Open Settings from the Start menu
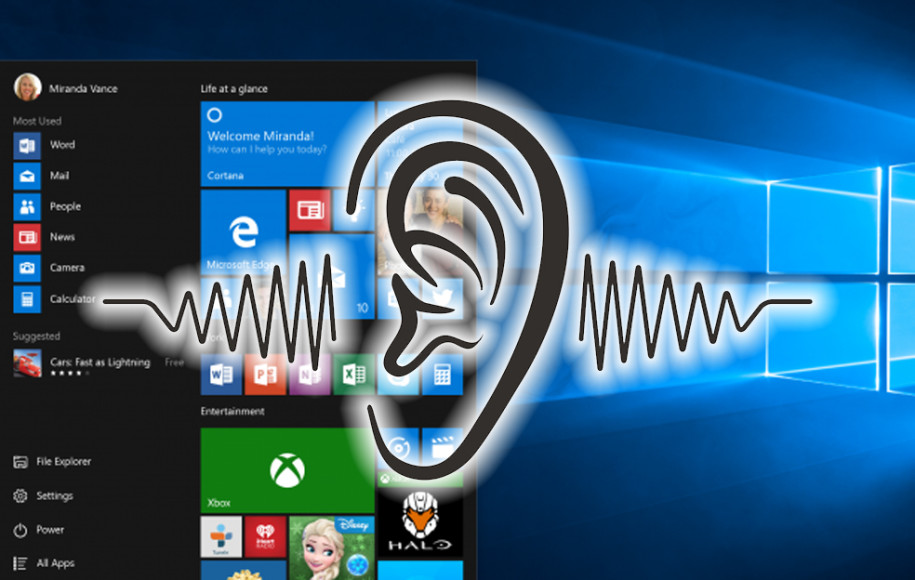Viewport: 915px width, 580px height. pyautogui.click(x=43, y=496)
